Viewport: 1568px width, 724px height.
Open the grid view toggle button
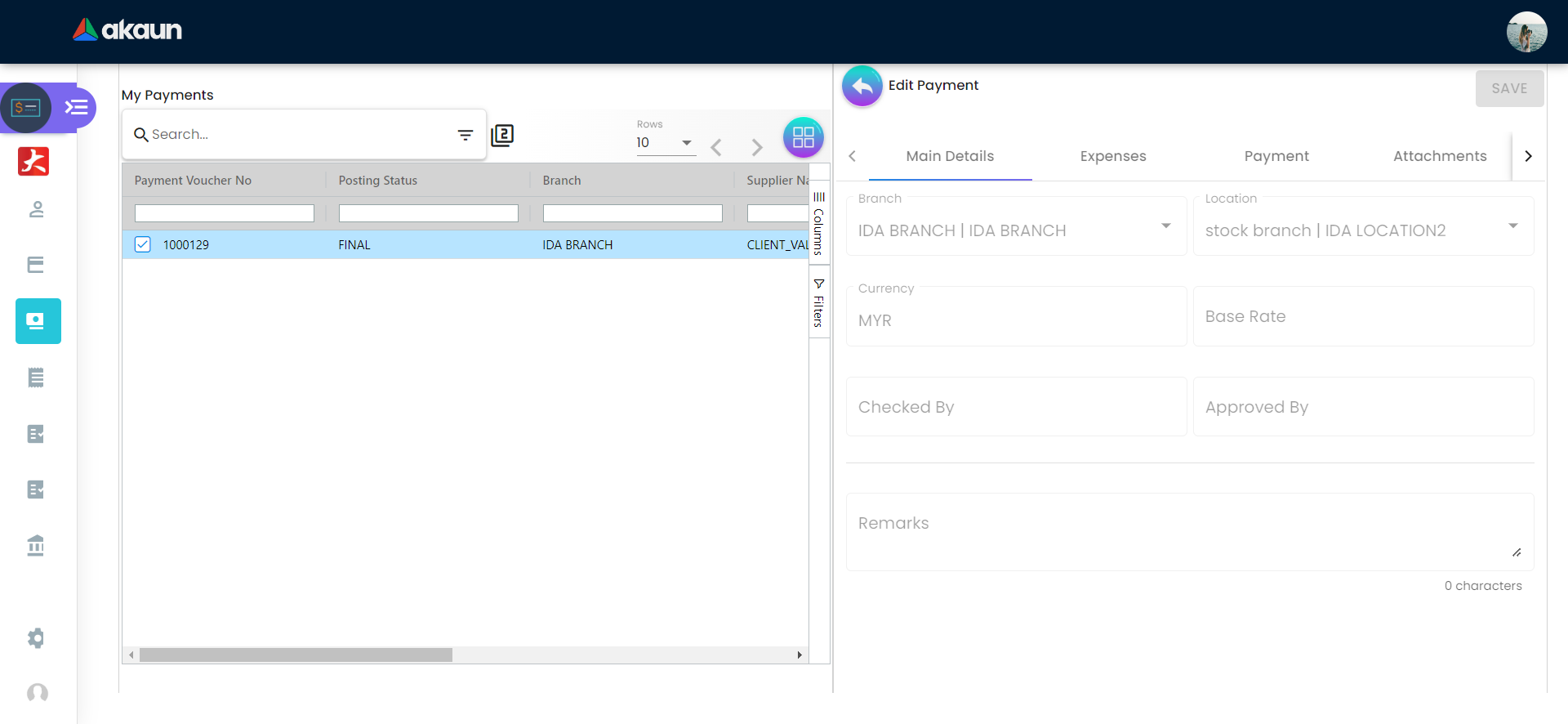tap(803, 137)
